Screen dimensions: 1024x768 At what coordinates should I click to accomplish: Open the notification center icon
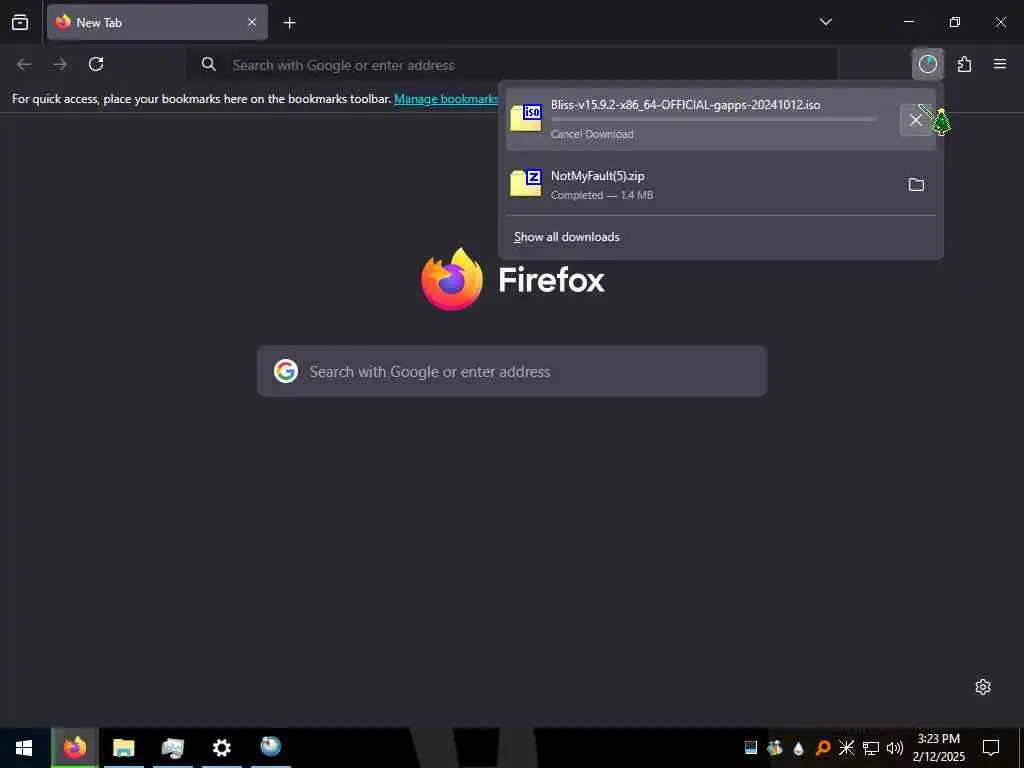coord(991,748)
